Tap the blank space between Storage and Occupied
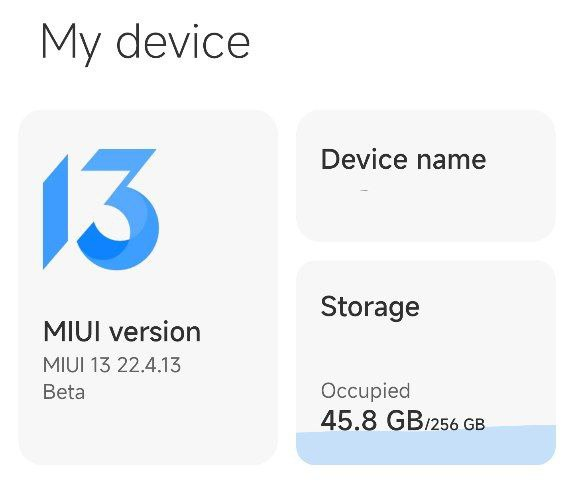This screenshot has width=574, height=493. coord(425,351)
